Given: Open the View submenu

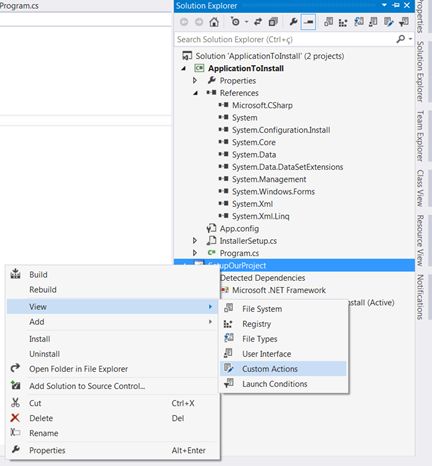Looking at the screenshot, I should (112, 307).
